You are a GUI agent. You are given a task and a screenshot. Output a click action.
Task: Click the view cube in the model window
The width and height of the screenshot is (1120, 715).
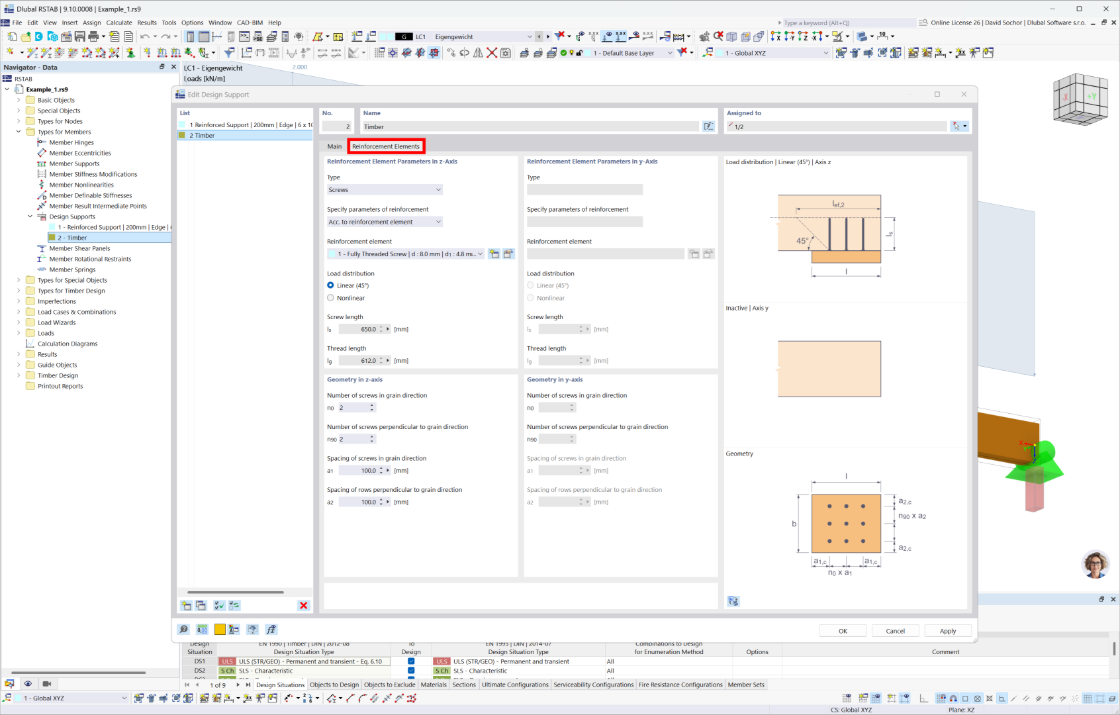[1080, 99]
